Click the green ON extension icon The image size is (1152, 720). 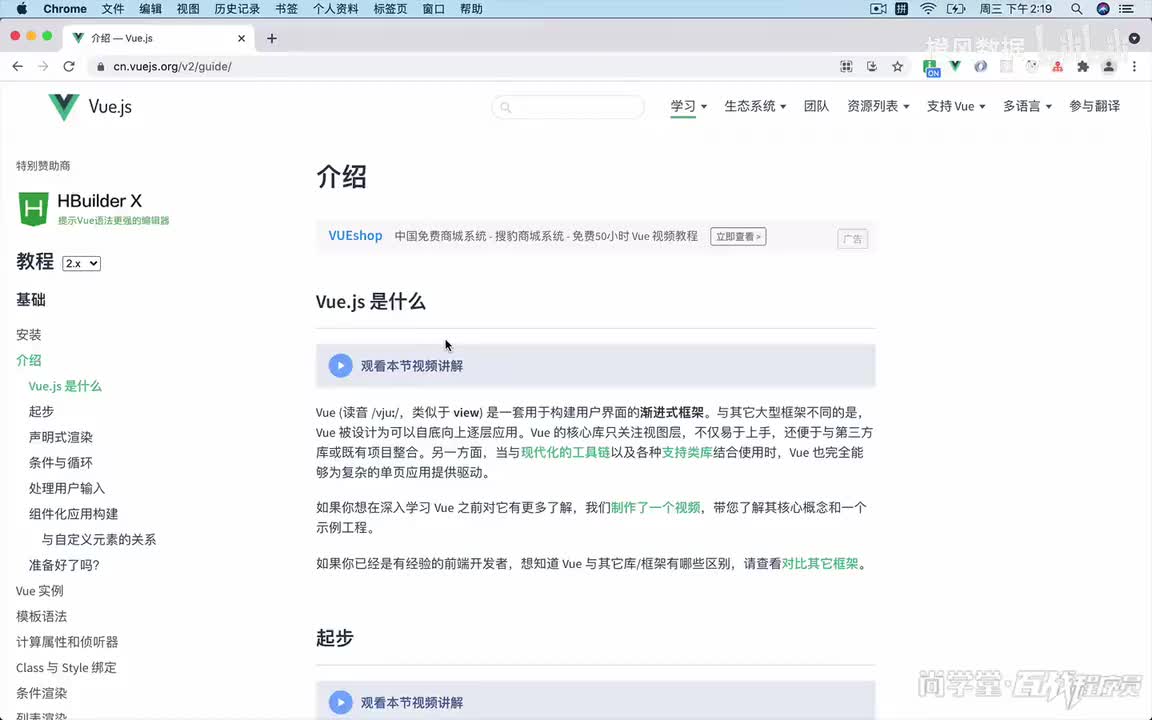[x=931, y=68]
